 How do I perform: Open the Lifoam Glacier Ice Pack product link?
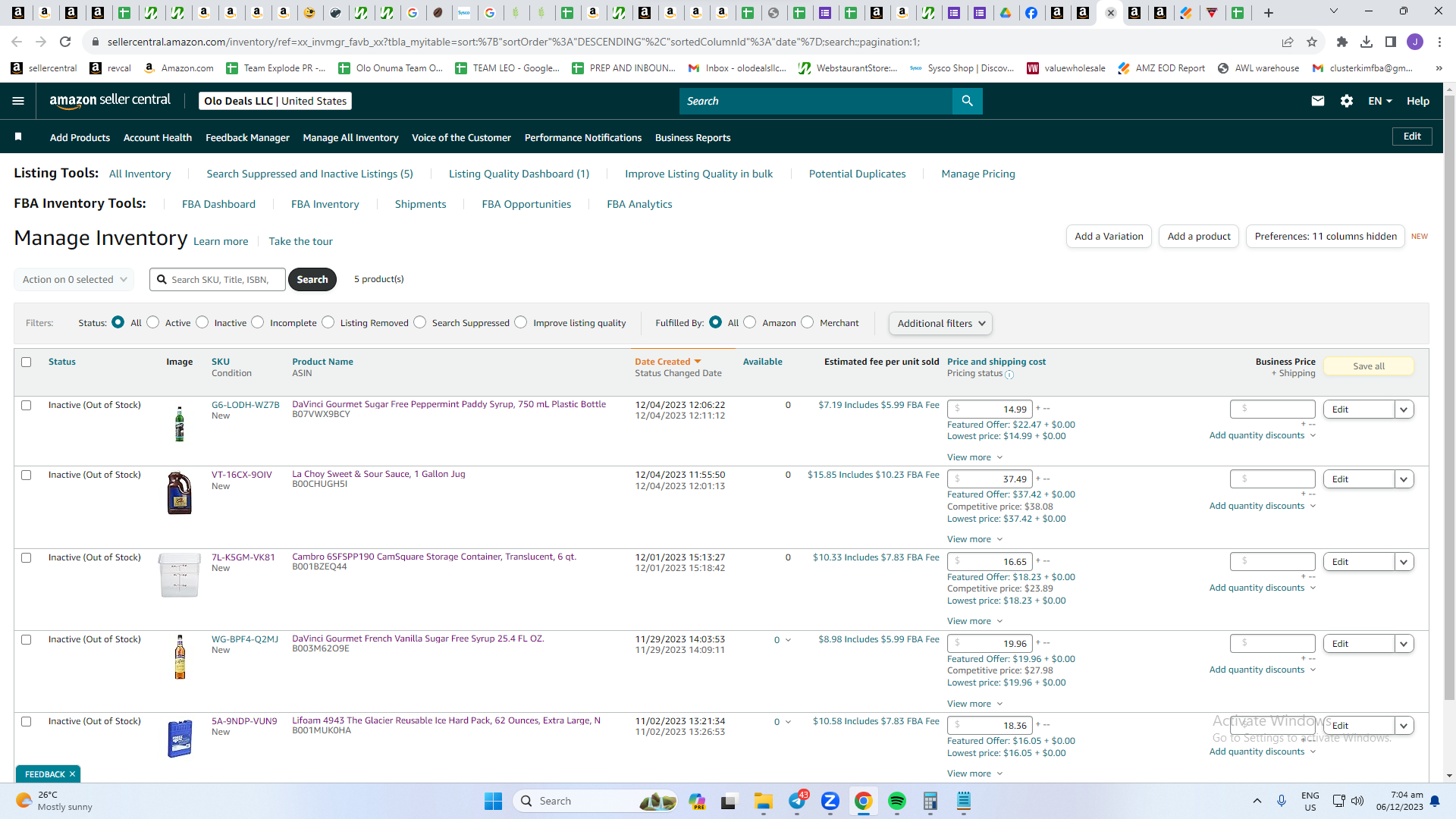pyautogui.click(x=446, y=720)
